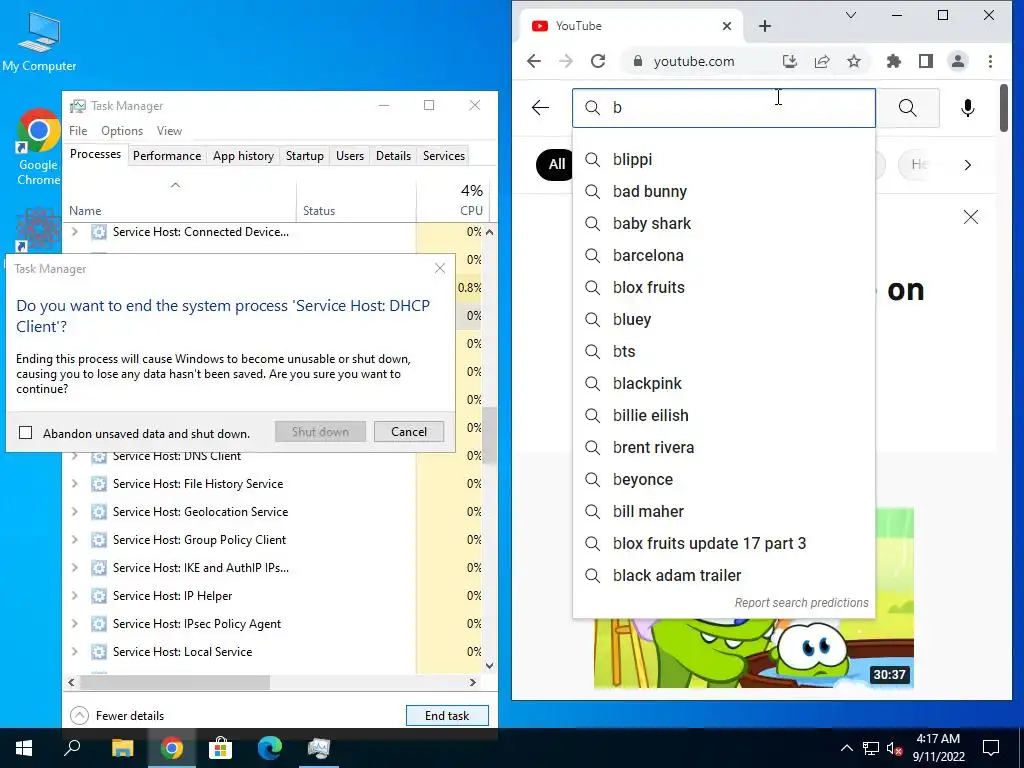This screenshot has width=1024, height=768.
Task: Click the Task Manager taskbar icon
Action: (x=319, y=748)
